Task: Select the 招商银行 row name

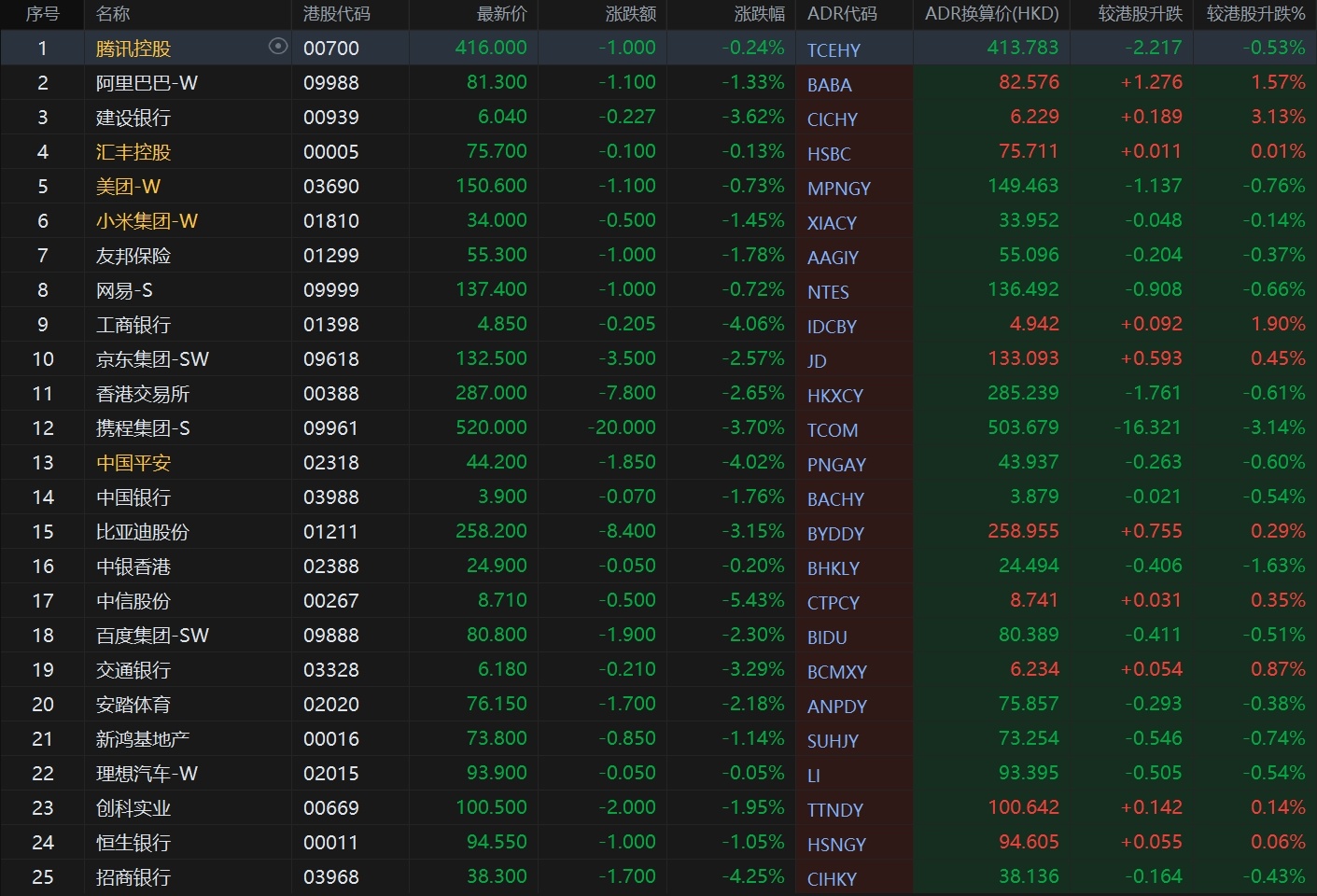Action: (x=133, y=877)
